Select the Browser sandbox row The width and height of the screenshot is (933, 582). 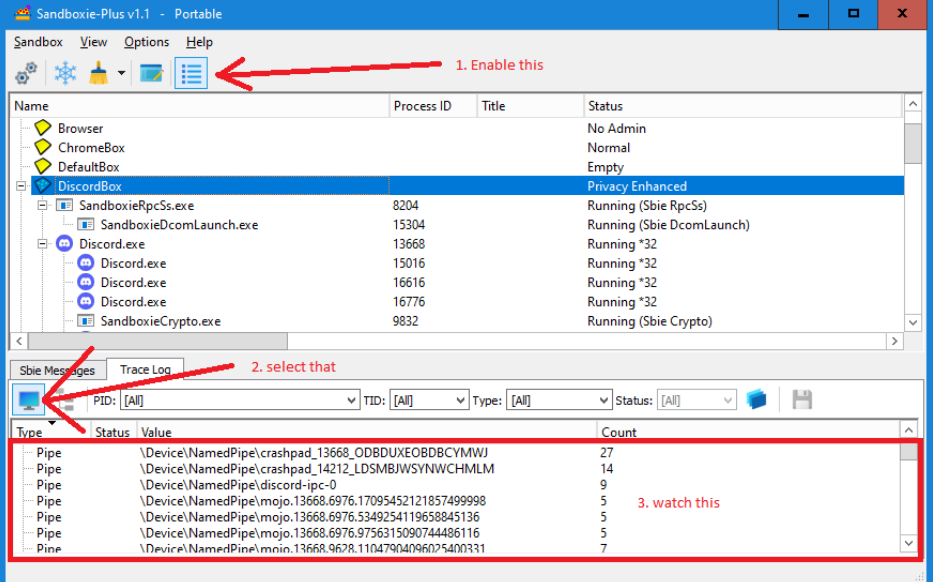coord(457,129)
